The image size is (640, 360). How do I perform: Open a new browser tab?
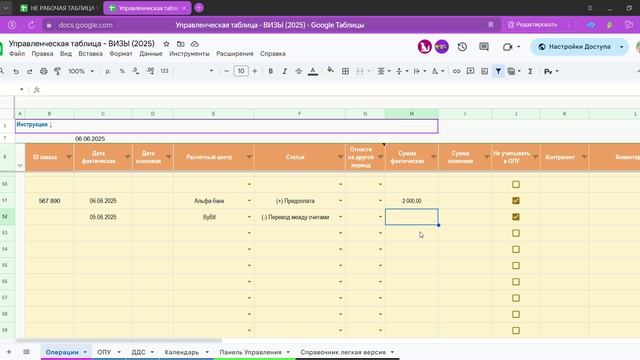199,8
